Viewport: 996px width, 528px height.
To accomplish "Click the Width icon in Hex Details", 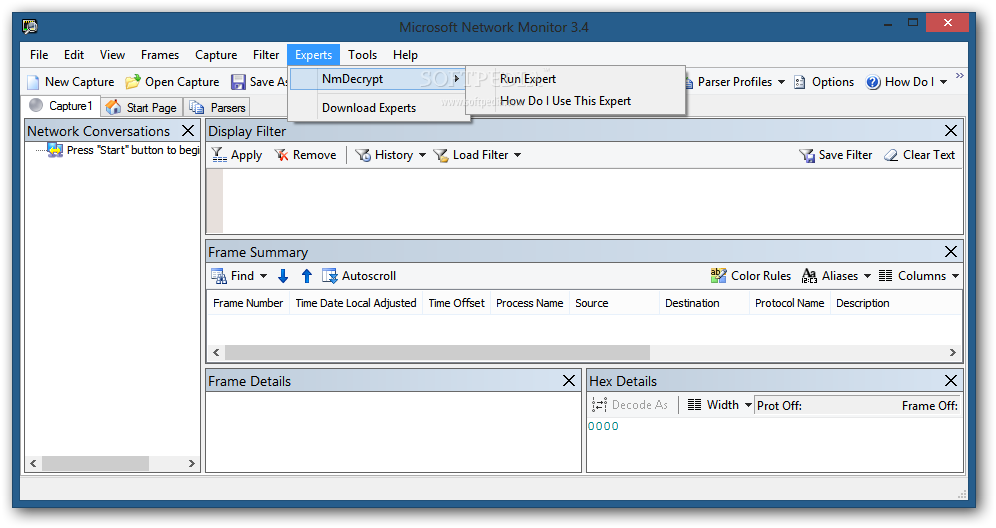I will coord(695,405).
